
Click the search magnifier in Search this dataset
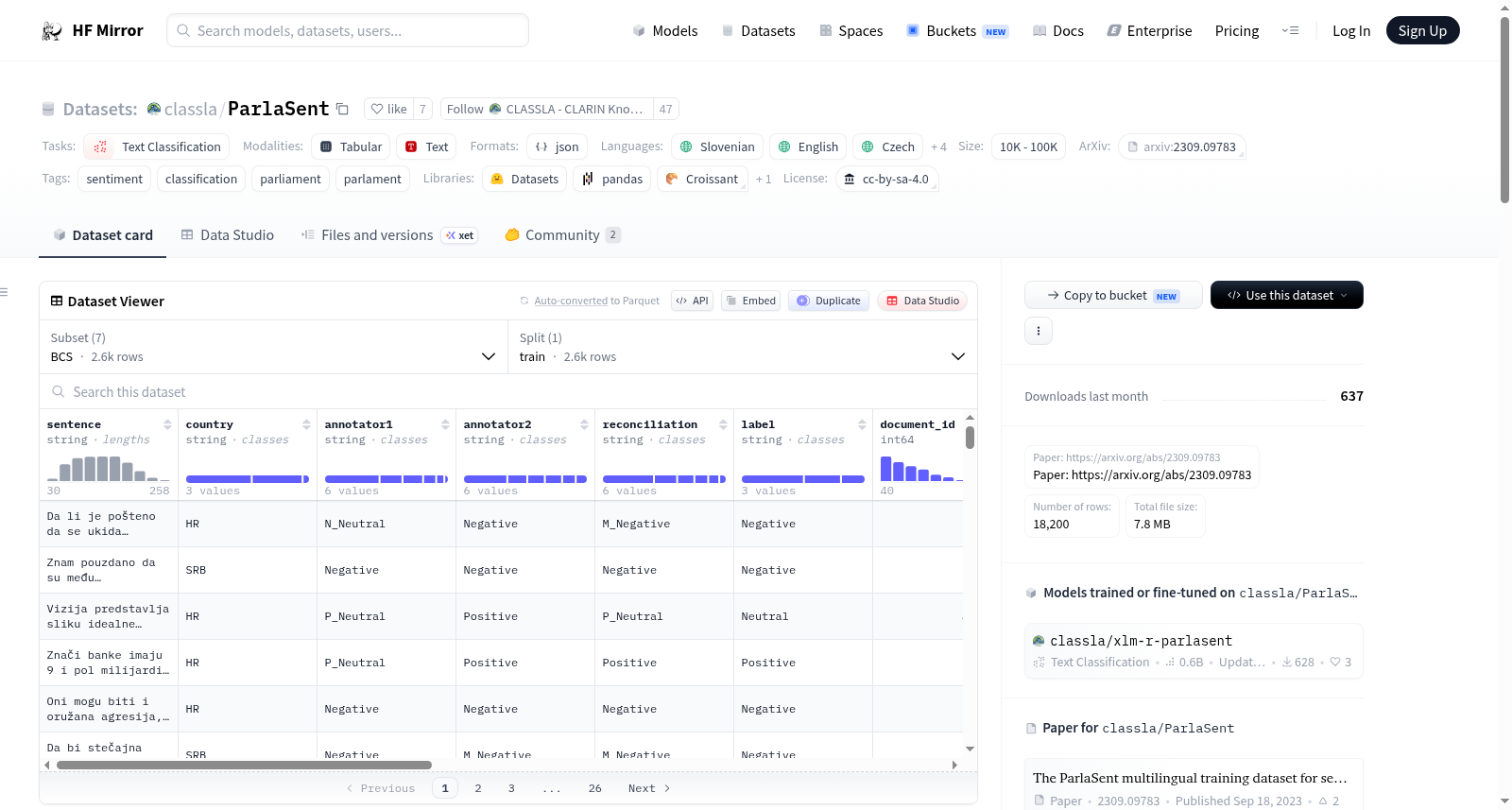click(x=59, y=392)
